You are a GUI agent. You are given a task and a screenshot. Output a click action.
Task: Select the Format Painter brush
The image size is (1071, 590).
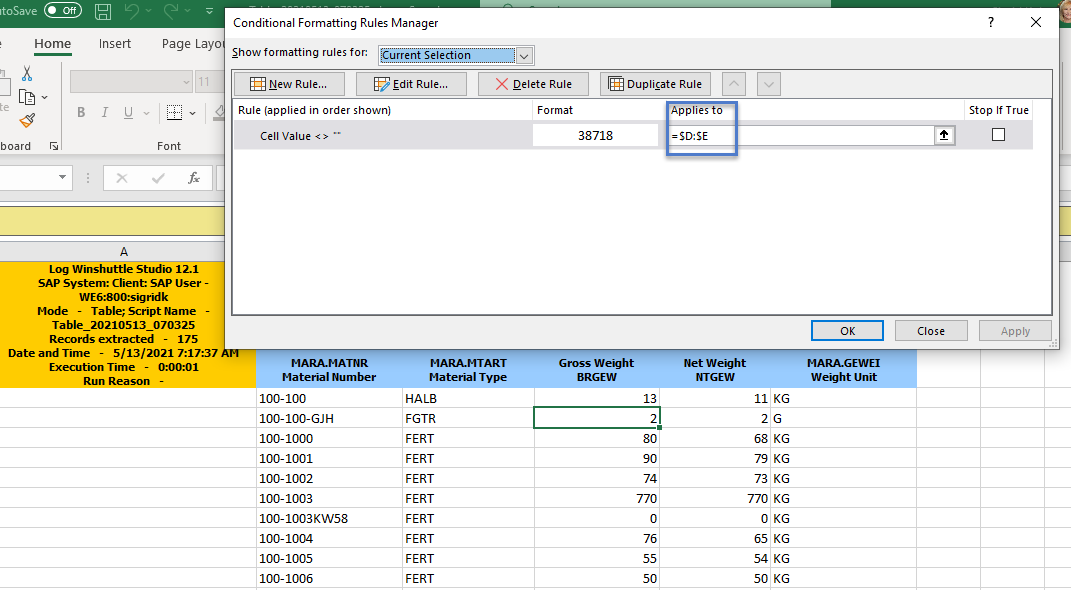tap(27, 120)
